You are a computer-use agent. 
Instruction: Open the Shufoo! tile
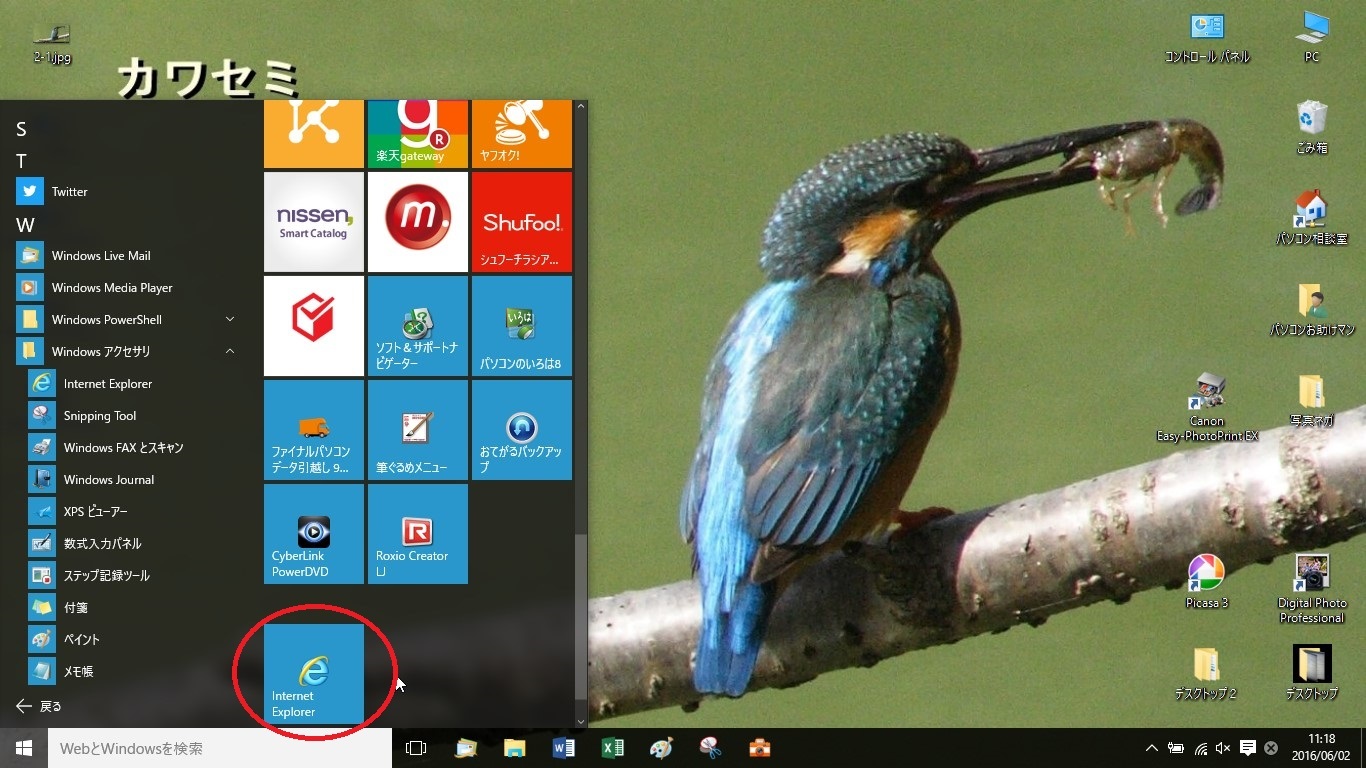[522, 222]
